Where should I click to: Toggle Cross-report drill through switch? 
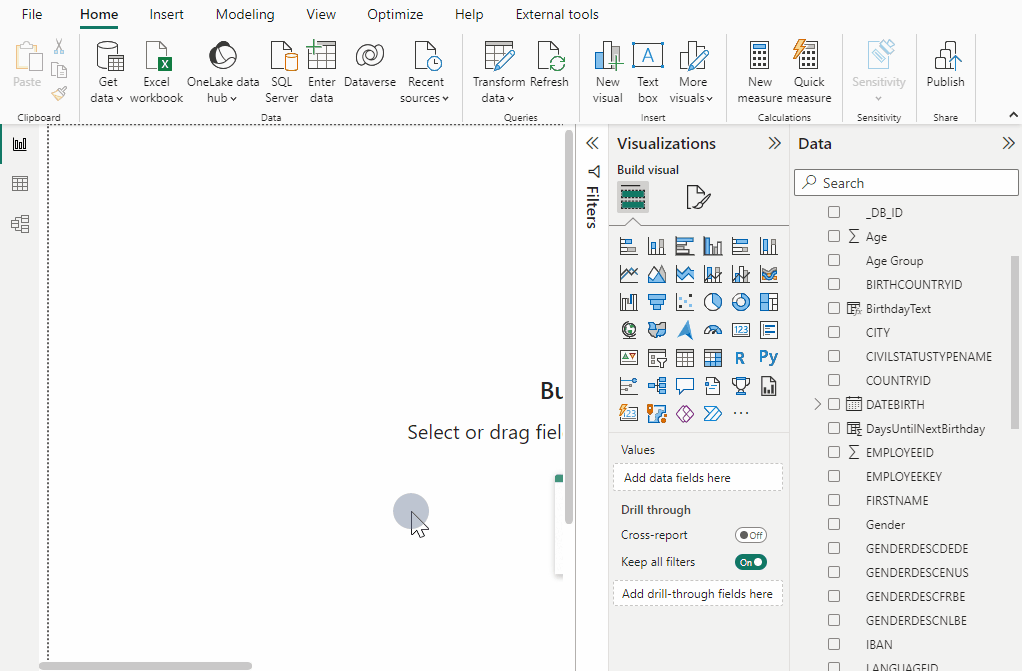point(751,535)
